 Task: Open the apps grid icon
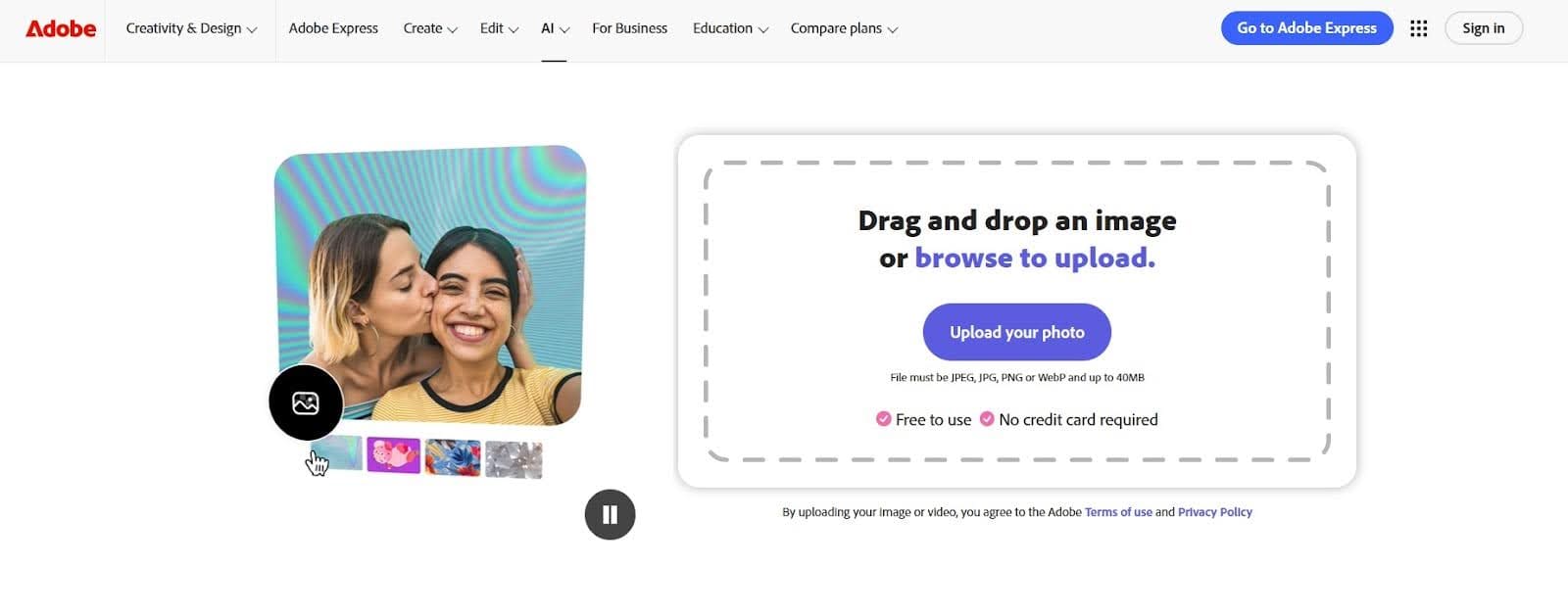tap(1418, 28)
